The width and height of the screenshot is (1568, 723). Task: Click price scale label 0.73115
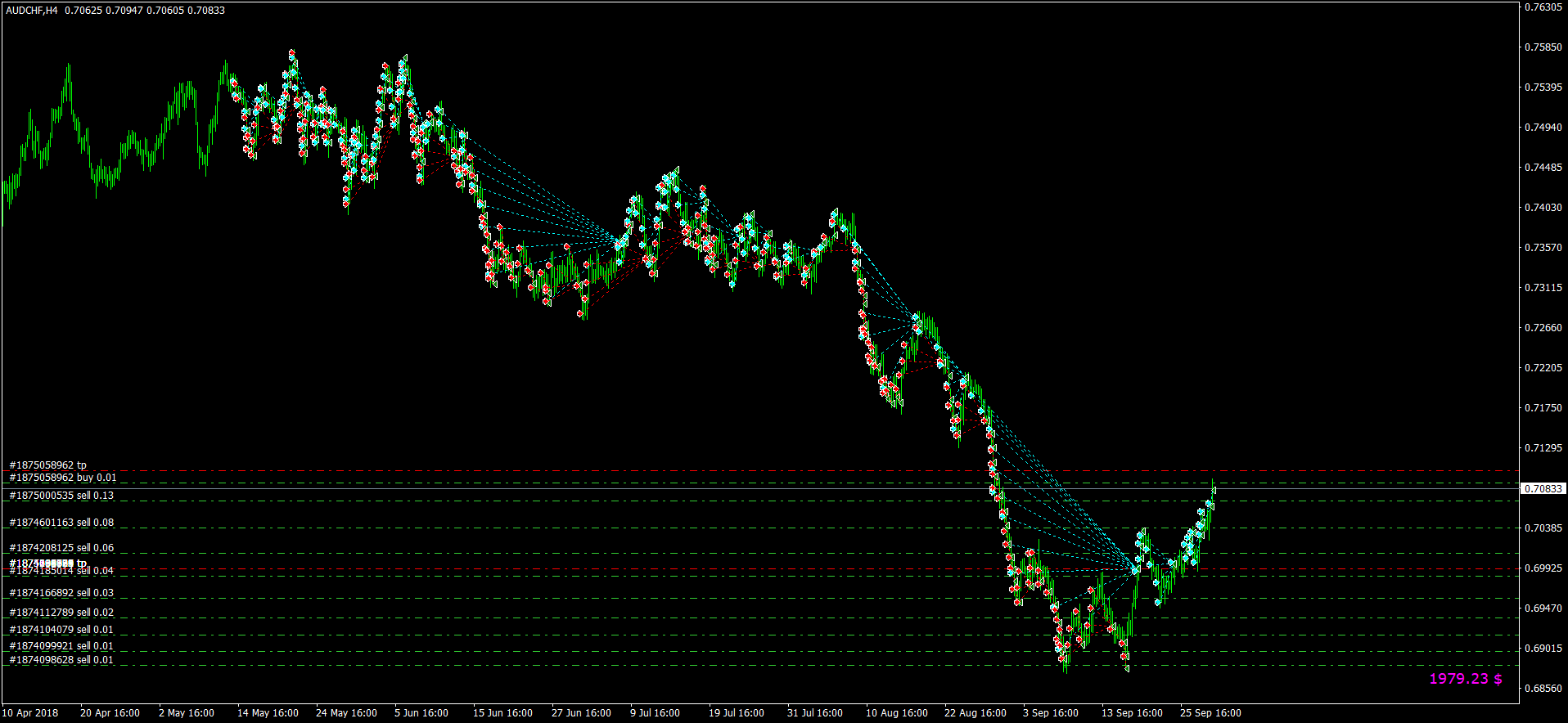coord(1543,288)
